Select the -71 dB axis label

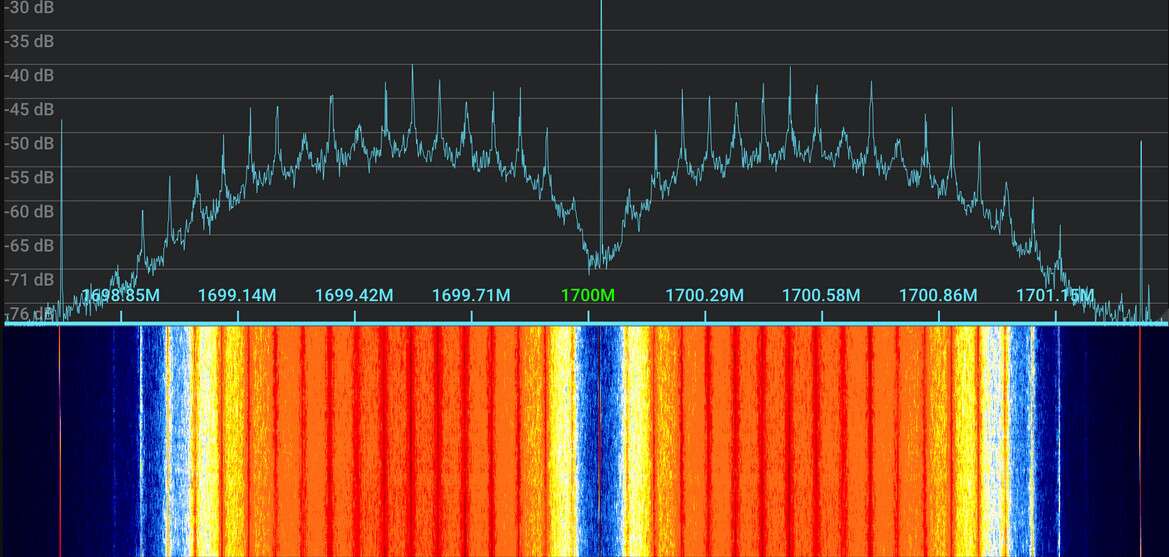point(29,280)
